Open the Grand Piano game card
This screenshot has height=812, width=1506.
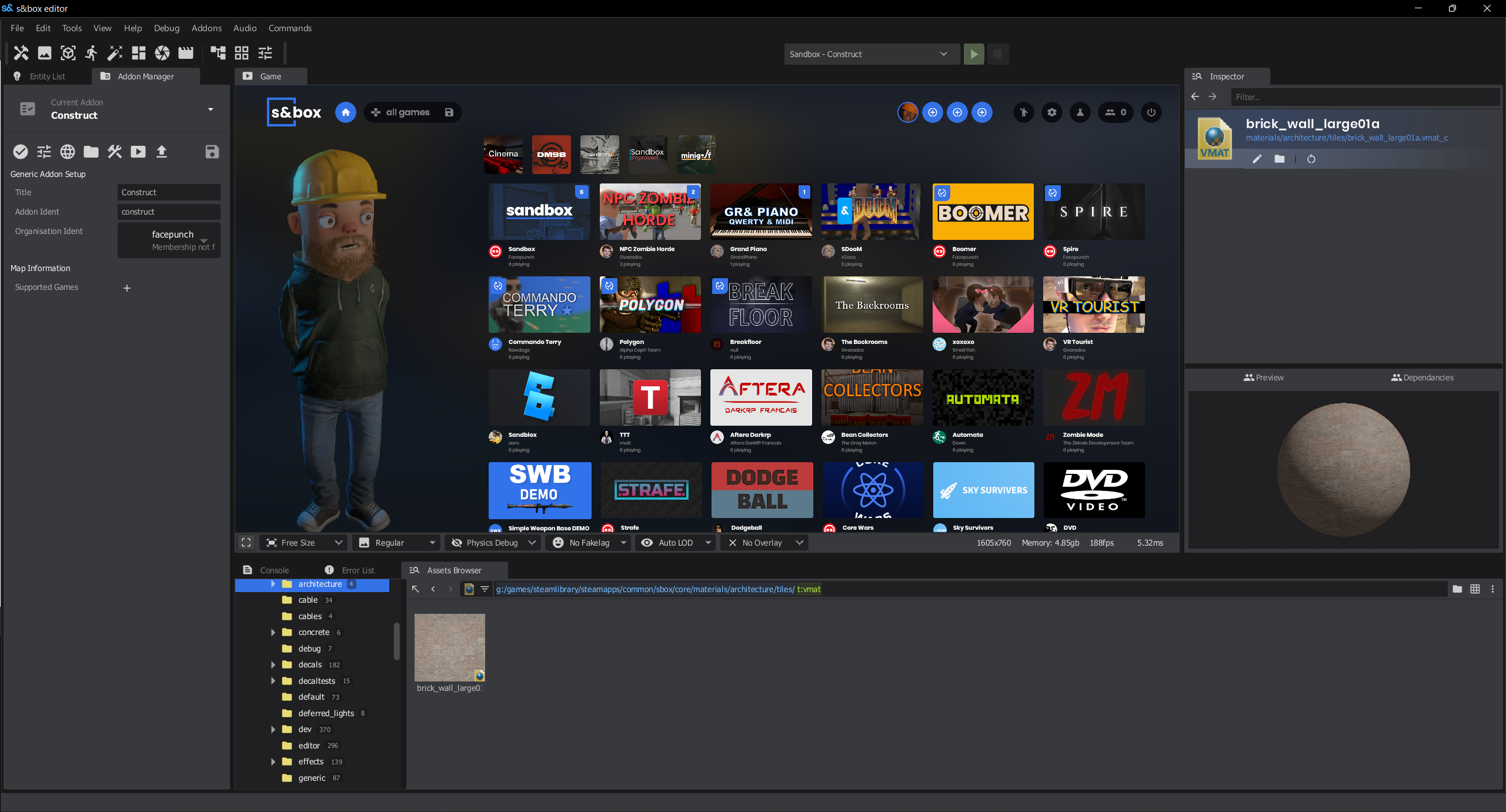[x=761, y=211]
